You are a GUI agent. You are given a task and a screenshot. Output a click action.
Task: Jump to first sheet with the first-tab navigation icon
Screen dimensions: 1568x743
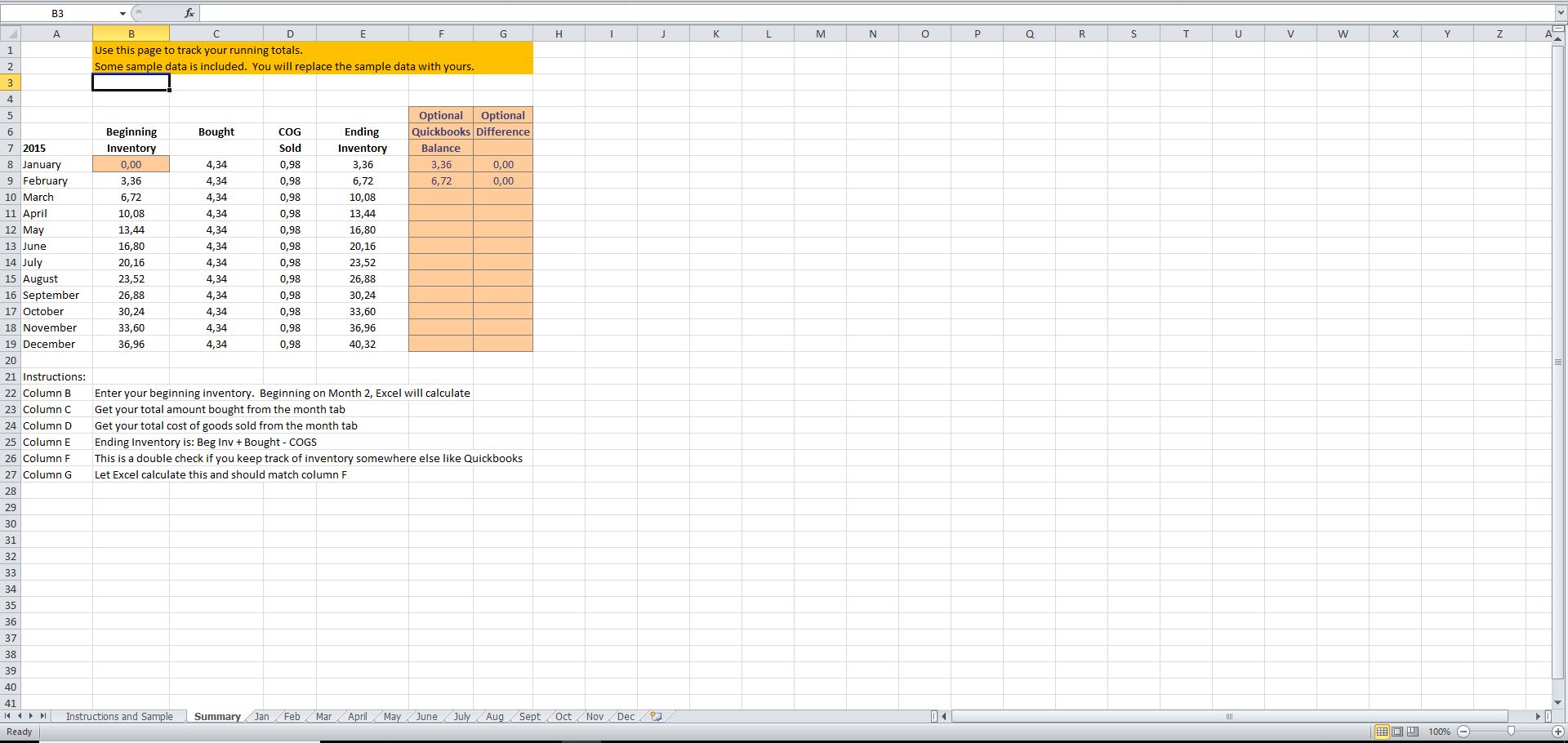(7, 716)
